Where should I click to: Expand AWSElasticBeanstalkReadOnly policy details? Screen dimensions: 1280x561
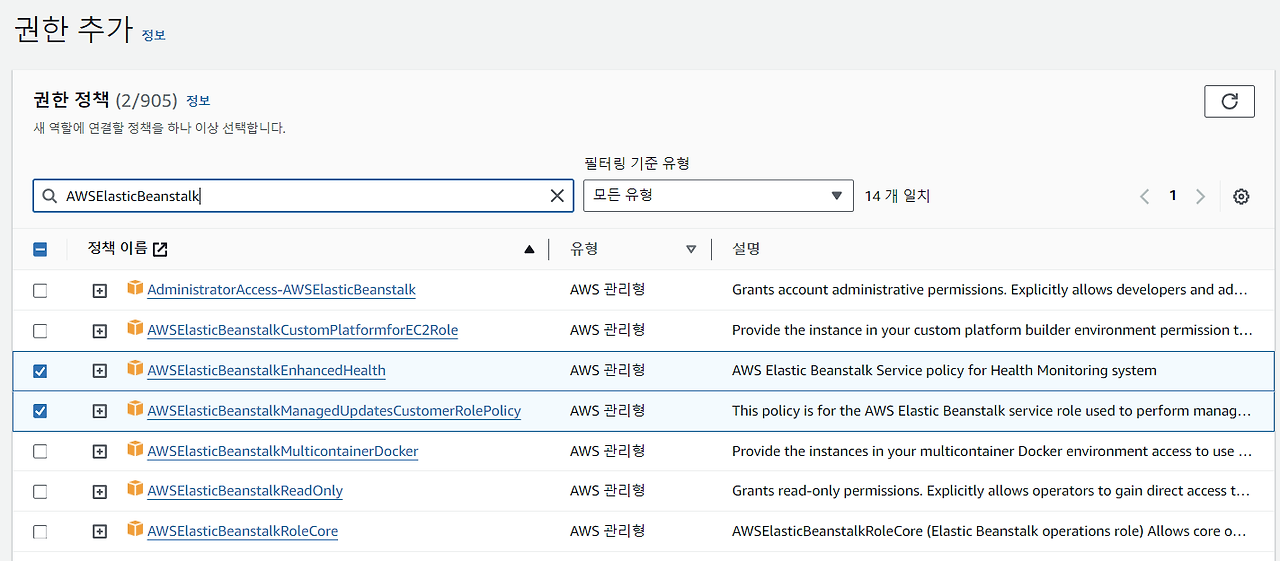point(99,491)
